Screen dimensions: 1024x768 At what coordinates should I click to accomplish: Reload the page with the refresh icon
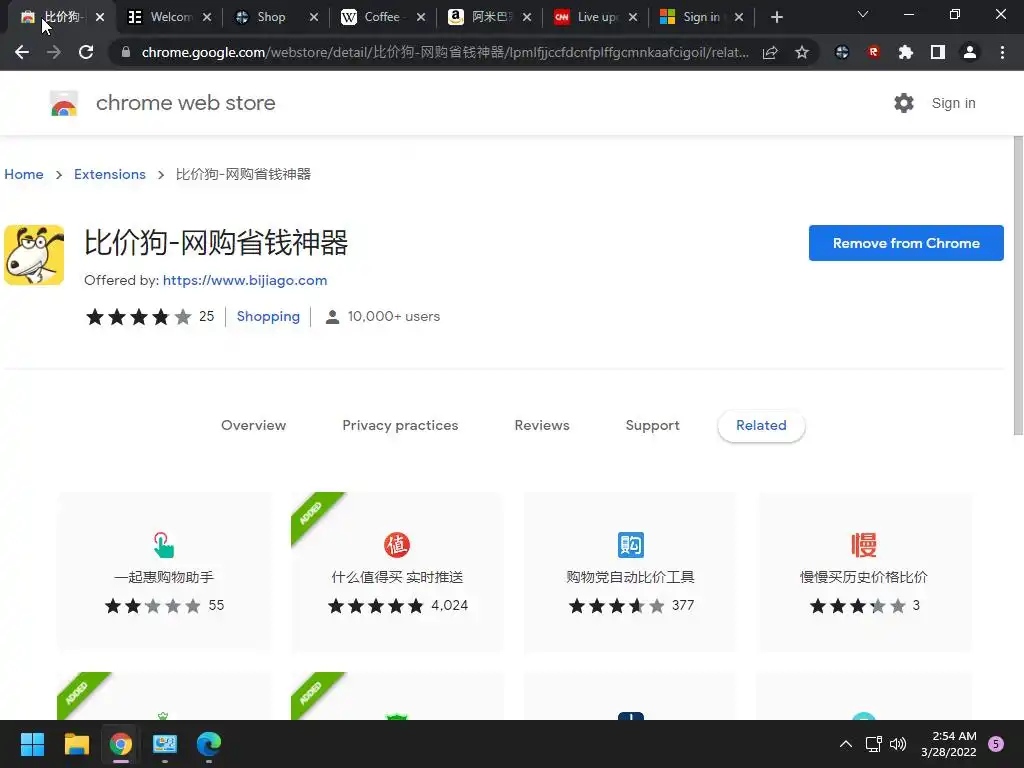(86, 52)
